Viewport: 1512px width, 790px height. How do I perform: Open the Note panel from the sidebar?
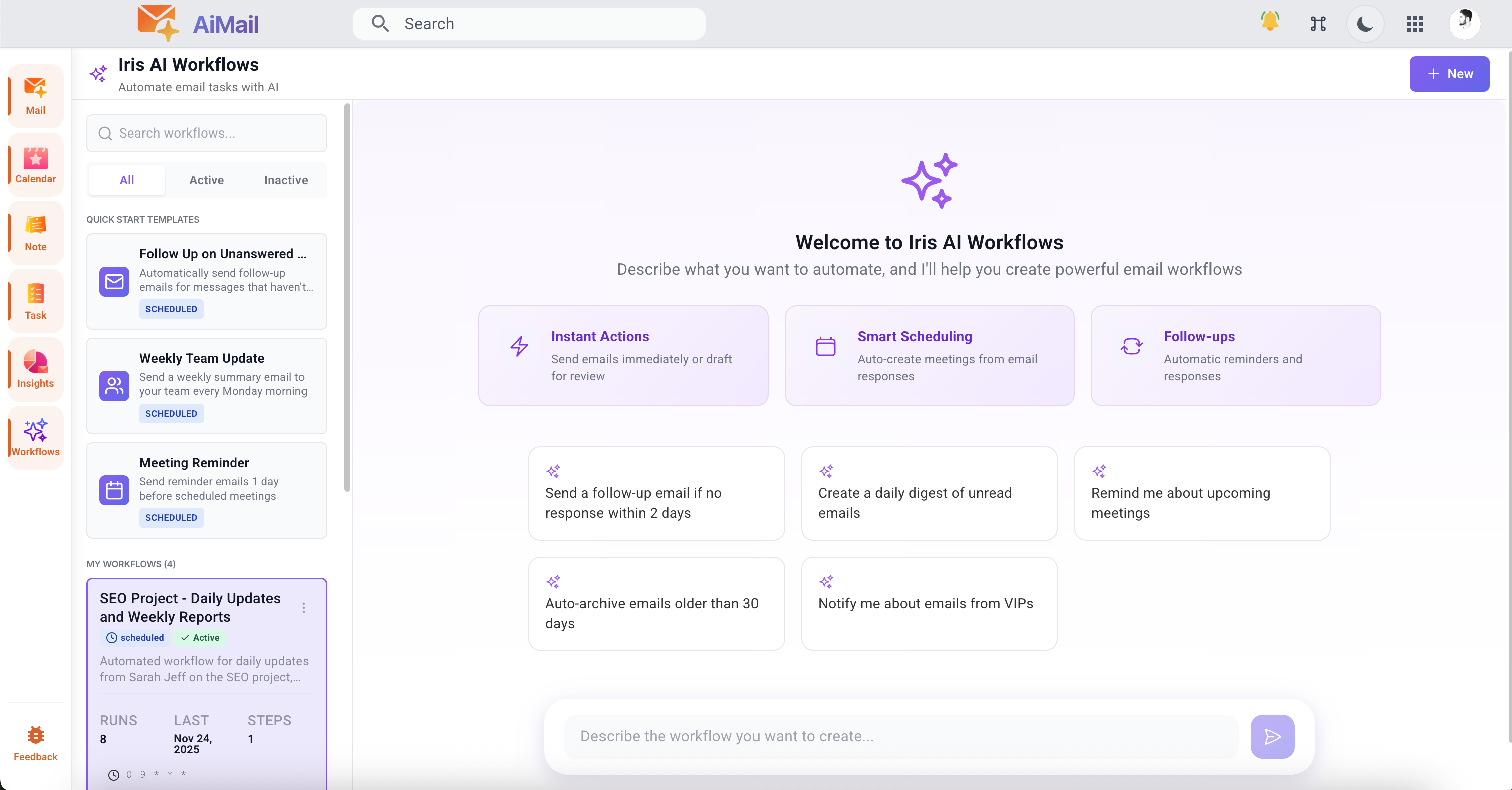click(35, 232)
